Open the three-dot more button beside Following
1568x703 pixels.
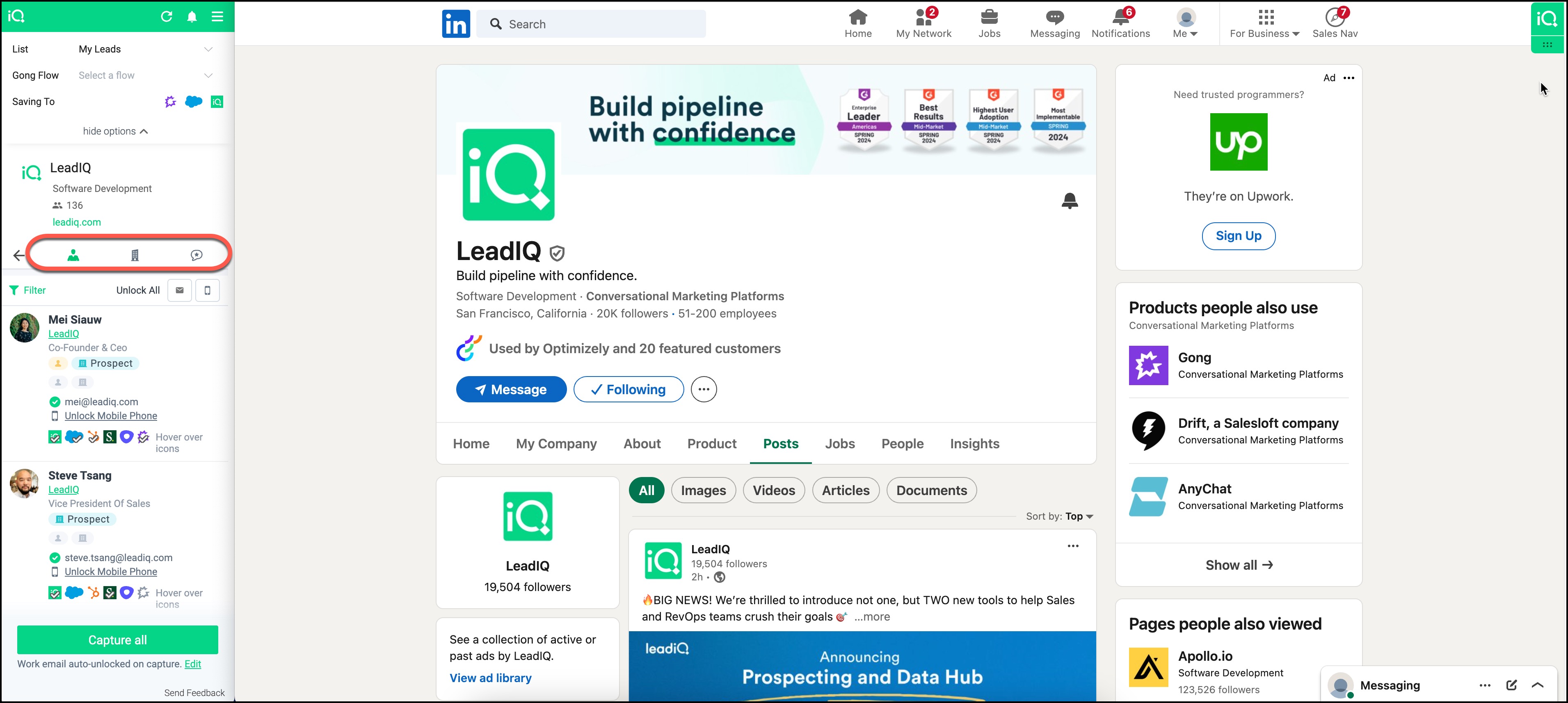[x=704, y=390]
